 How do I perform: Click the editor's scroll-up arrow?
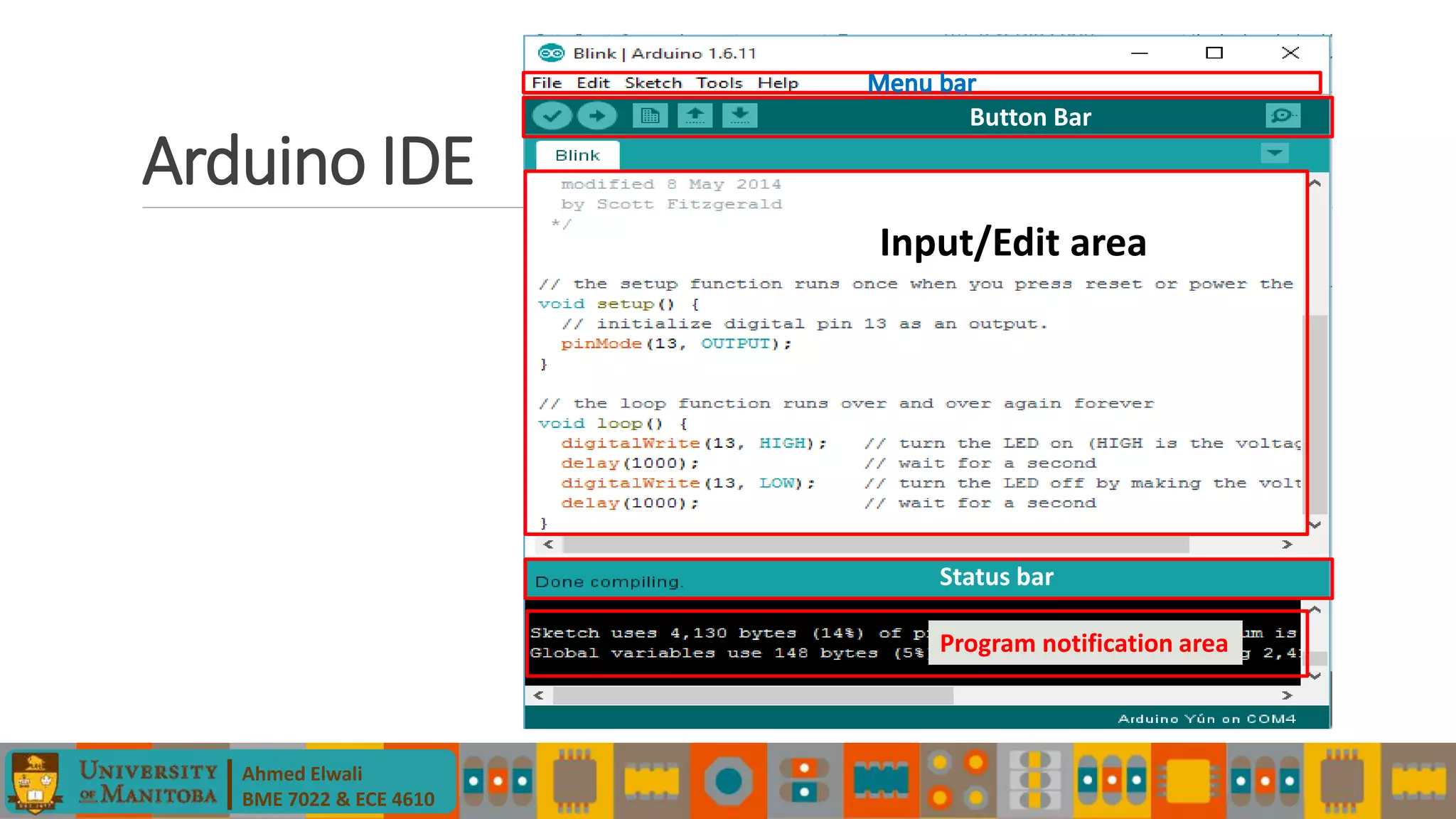click(1315, 183)
